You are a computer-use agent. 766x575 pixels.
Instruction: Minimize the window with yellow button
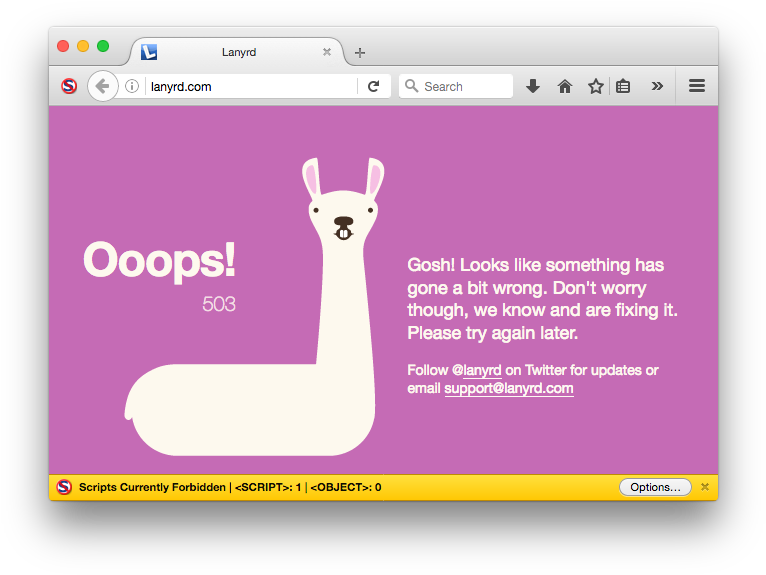click(83, 46)
